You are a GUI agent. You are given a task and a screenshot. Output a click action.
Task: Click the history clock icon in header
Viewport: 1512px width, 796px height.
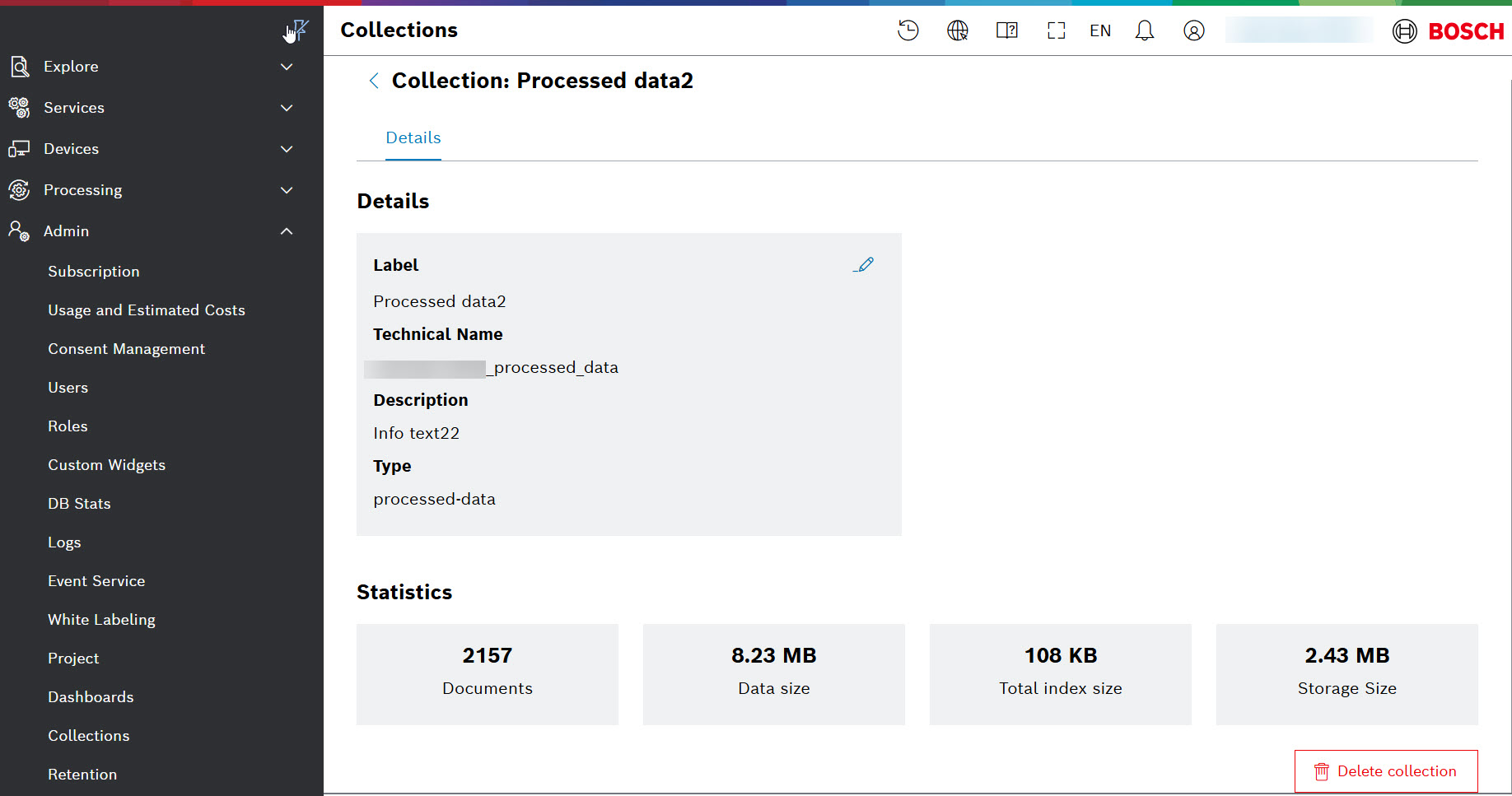(x=908, y=30)
